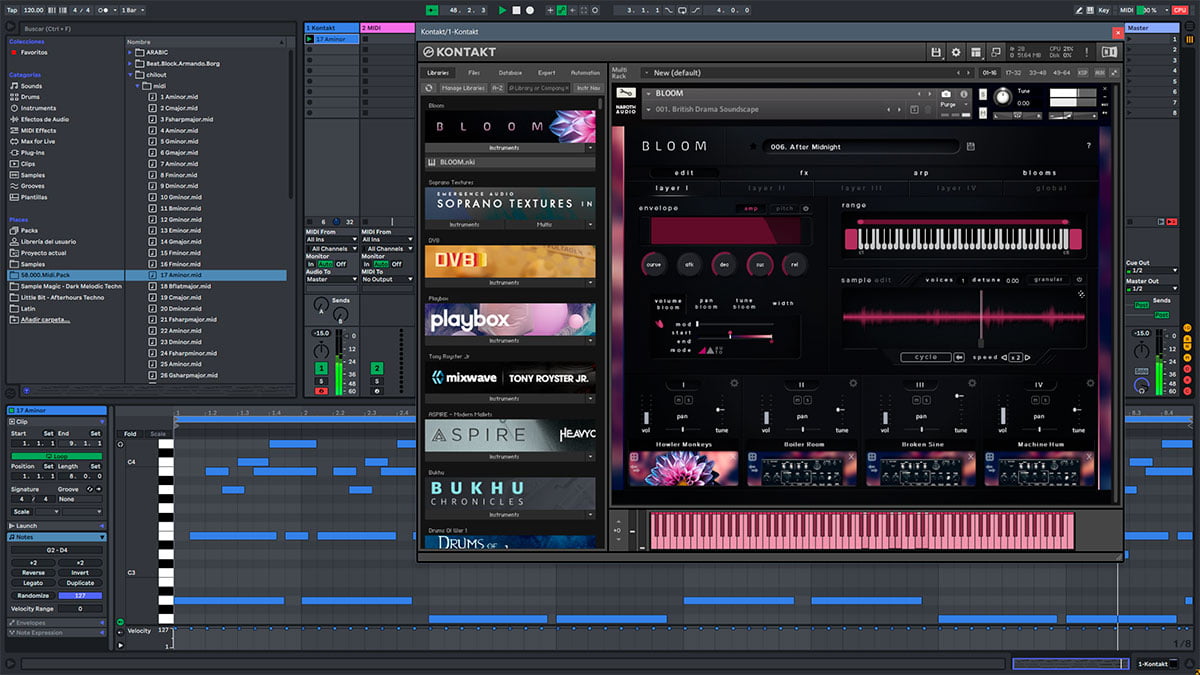
Task: Open Bloom library Instruments dropdown
Action: [x=590, y=147]
